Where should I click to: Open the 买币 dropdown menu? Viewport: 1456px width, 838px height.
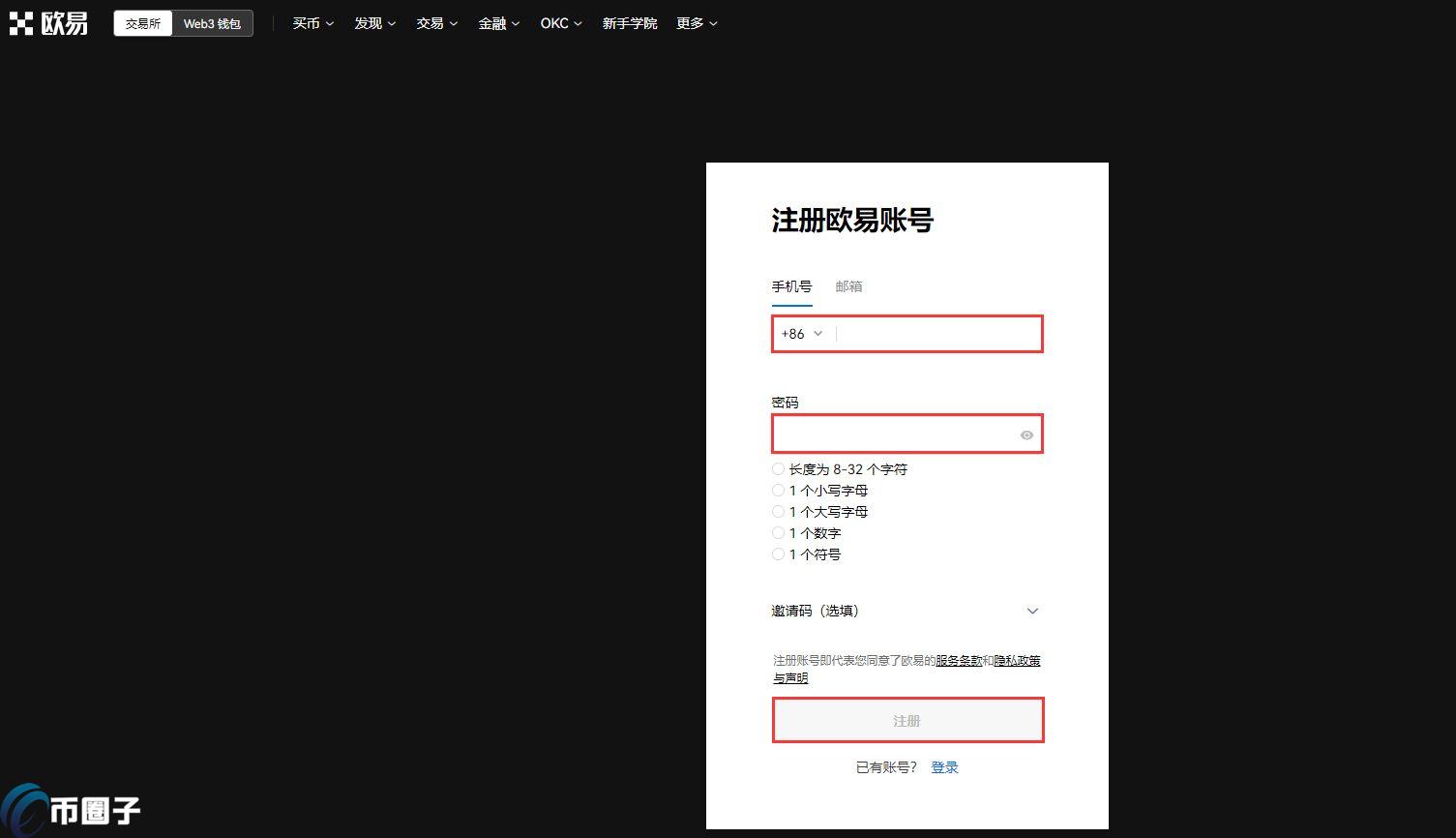pos(312,23)
